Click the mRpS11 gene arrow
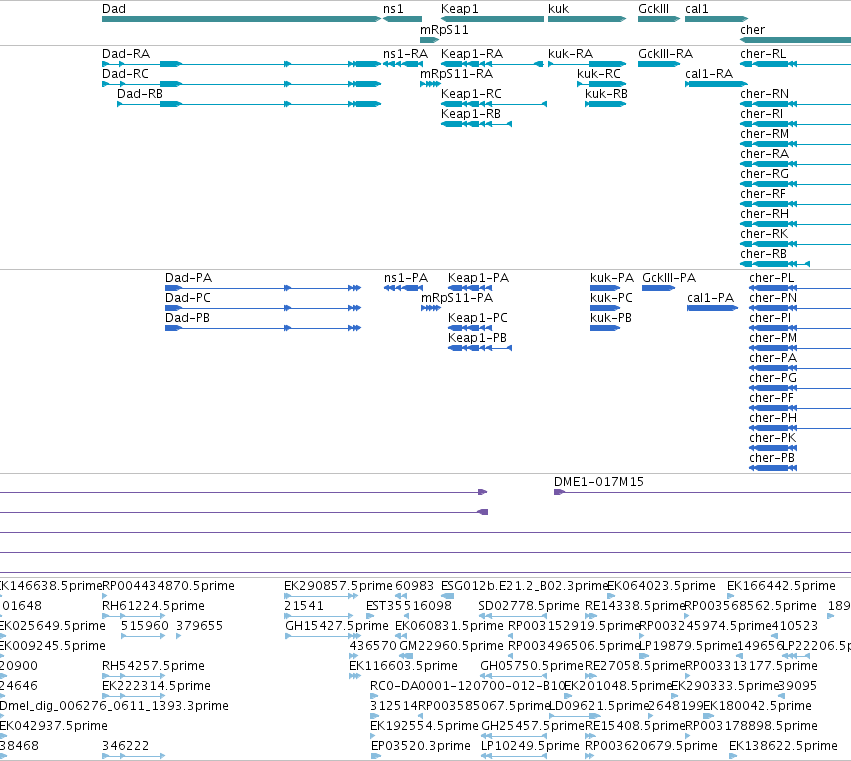Screen dimensions: 851x761 429,40
